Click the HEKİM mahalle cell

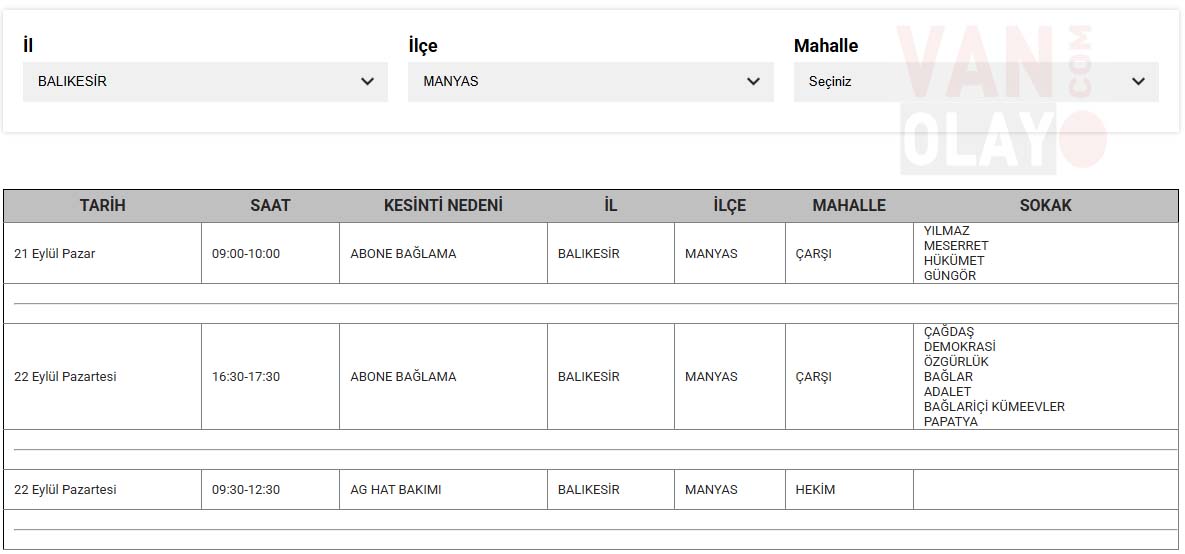click(849, 490)
